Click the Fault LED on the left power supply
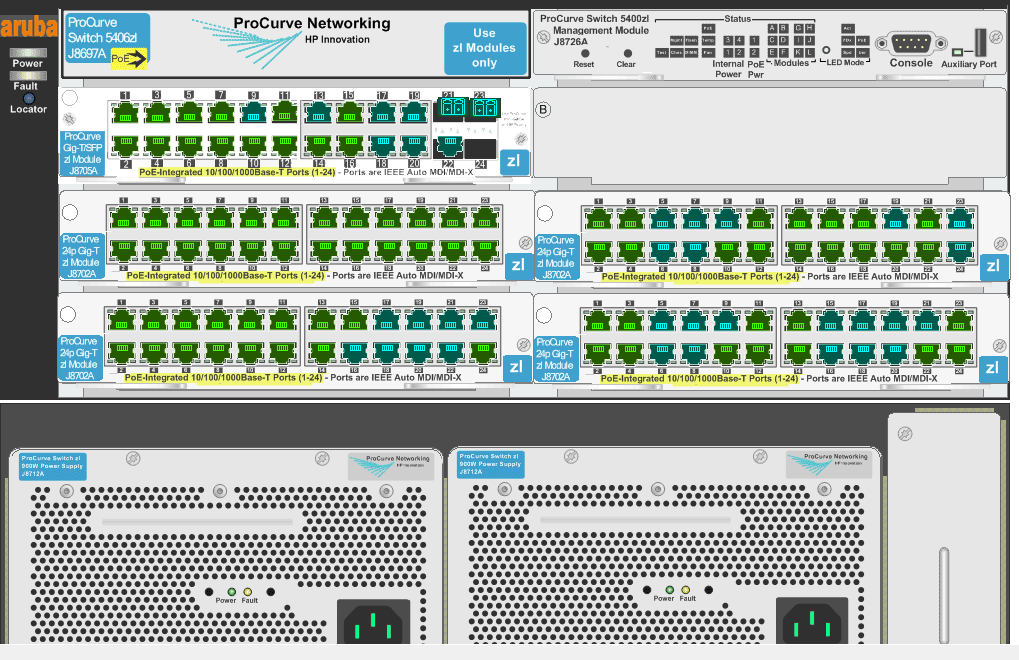1019x660 pixels. pyautogui.click(x=248, y=592)
